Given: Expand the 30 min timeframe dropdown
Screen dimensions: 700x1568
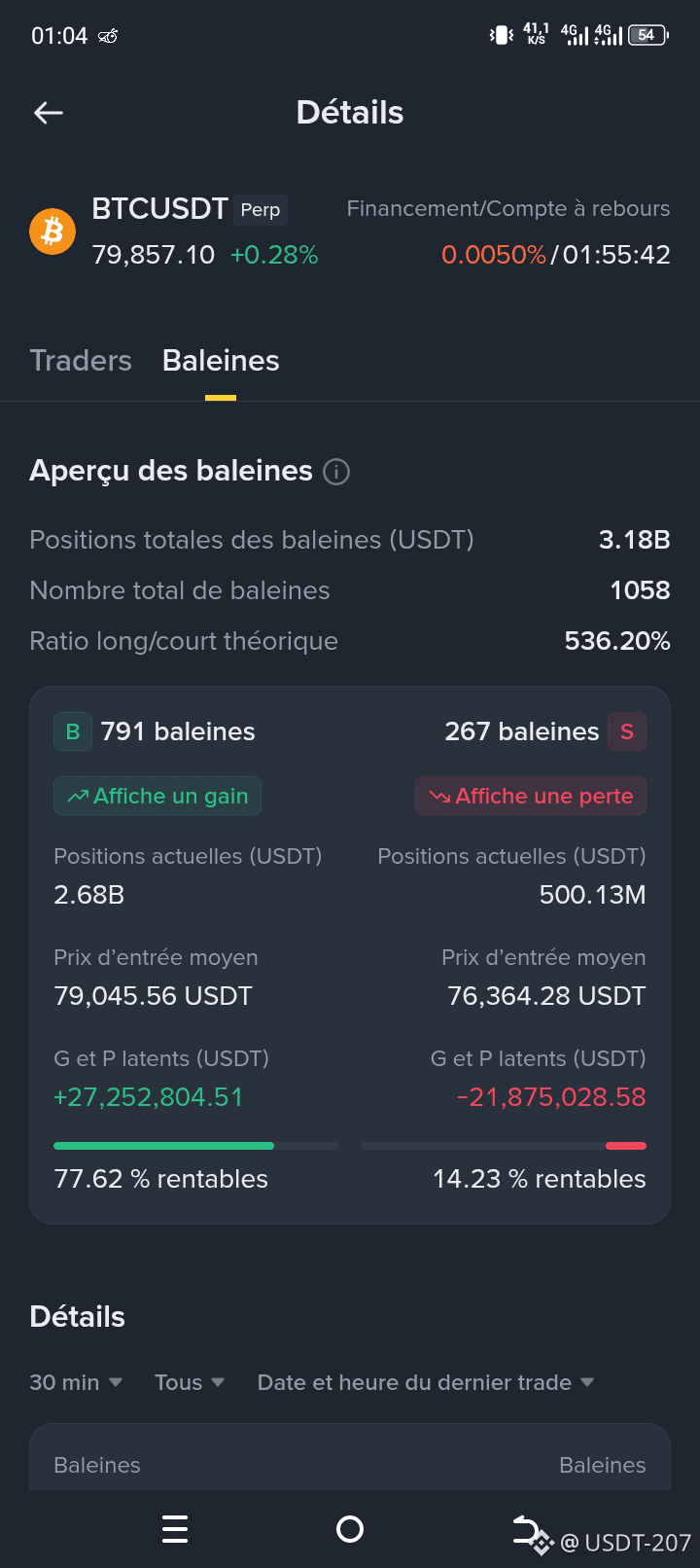Looking at the screenshot, I should (76, 1382).
